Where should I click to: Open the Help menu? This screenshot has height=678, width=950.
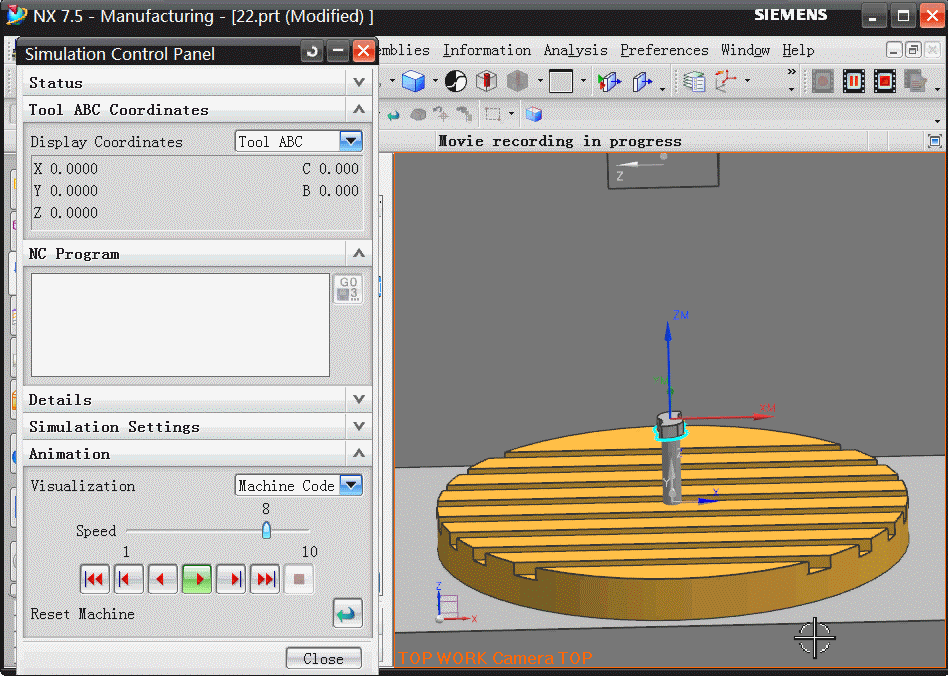click(x=798, y=50)
